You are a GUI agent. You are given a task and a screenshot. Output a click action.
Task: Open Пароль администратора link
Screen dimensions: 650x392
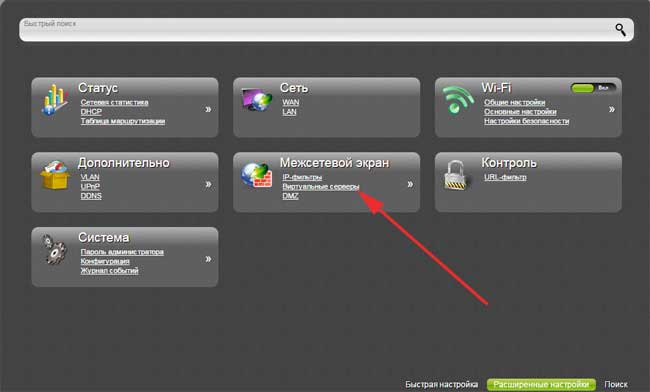click(x=122, y=252)
